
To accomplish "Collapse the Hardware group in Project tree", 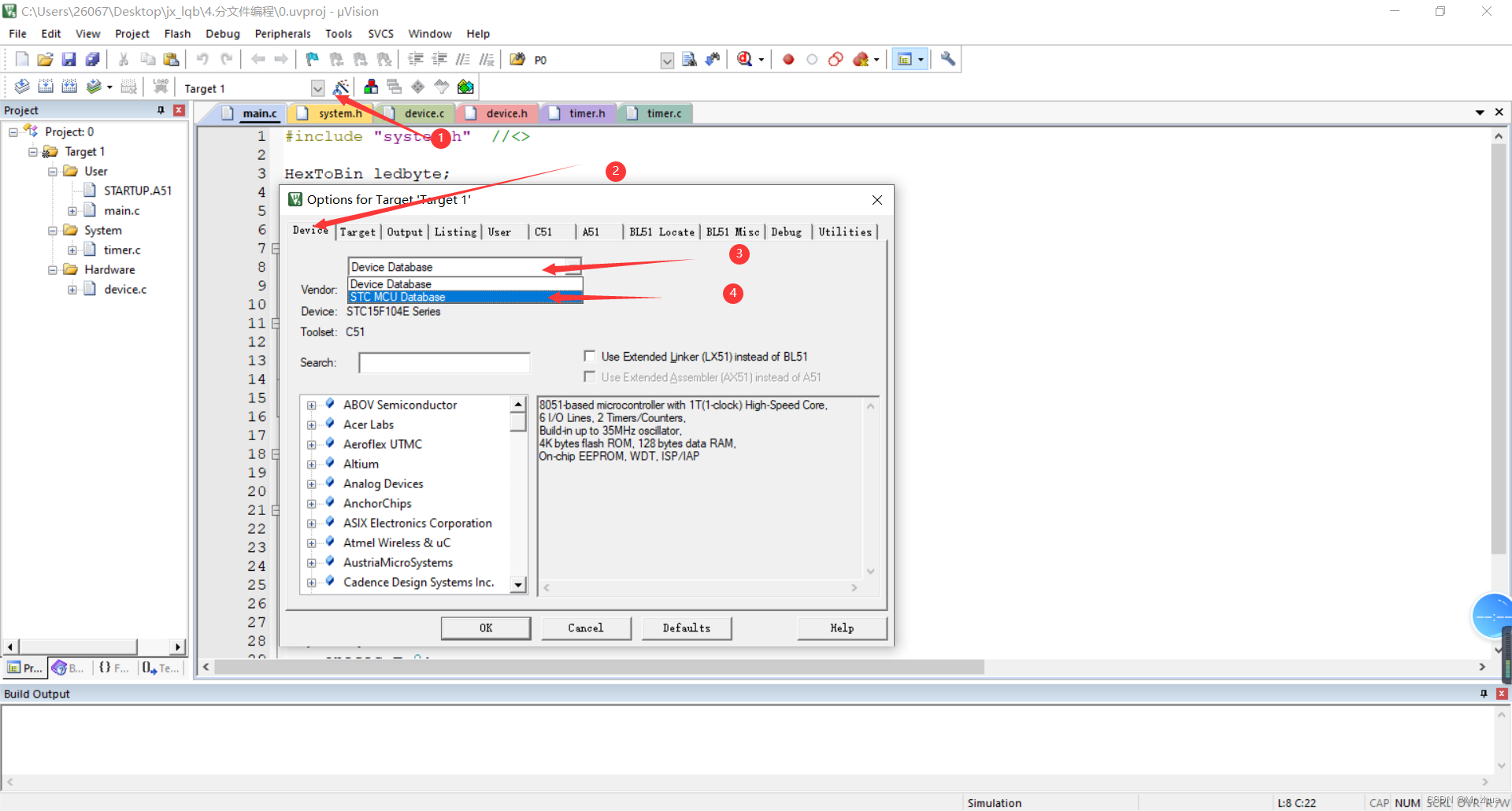I will 53,270.
